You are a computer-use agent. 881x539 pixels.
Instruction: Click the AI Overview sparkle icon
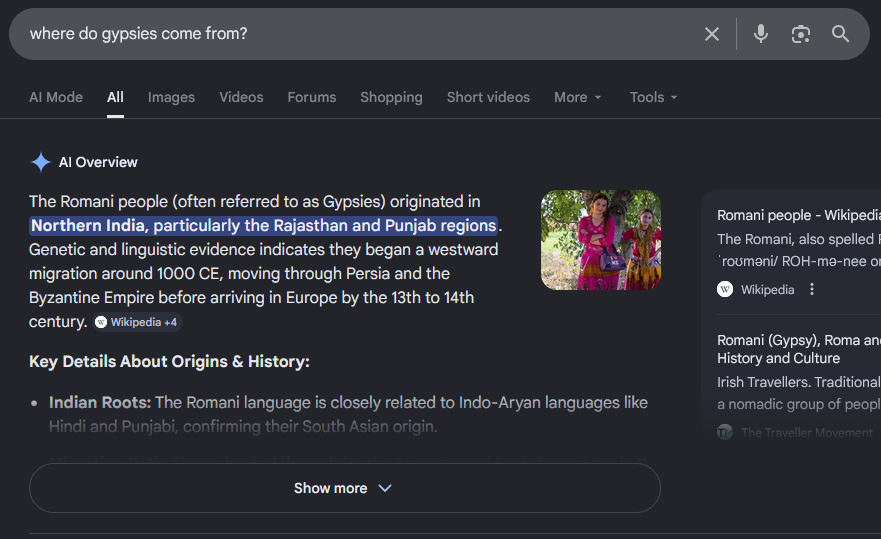coord(40,162)
